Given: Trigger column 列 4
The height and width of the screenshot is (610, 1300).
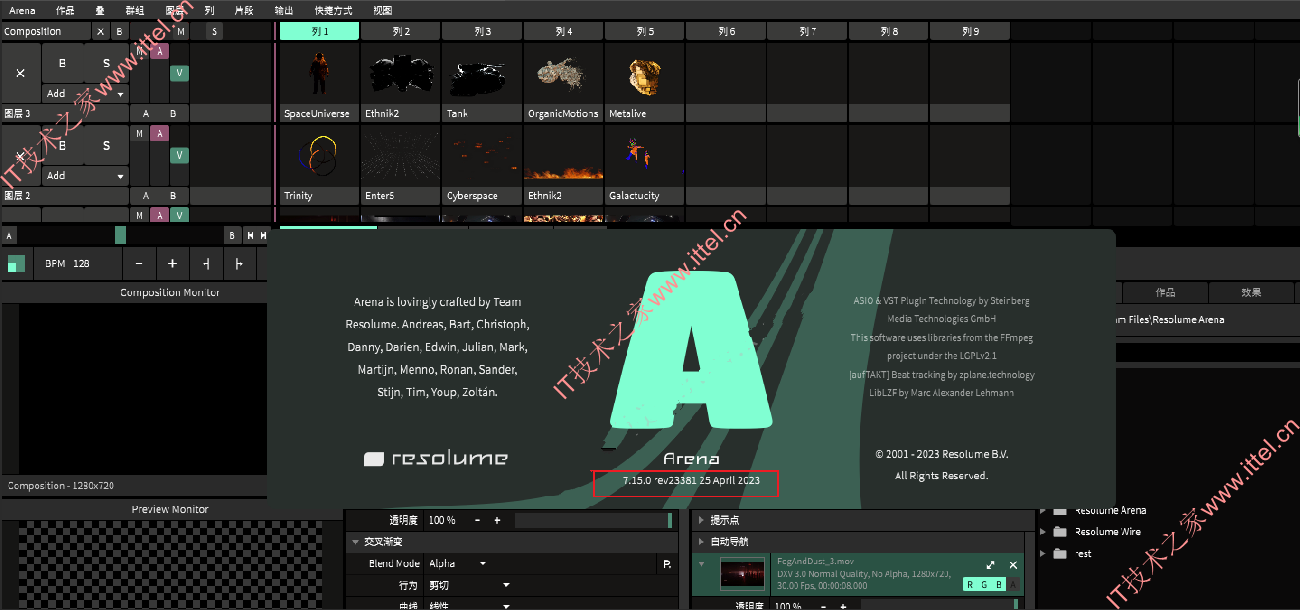Looking at the screenshot, I should point(564,31).
